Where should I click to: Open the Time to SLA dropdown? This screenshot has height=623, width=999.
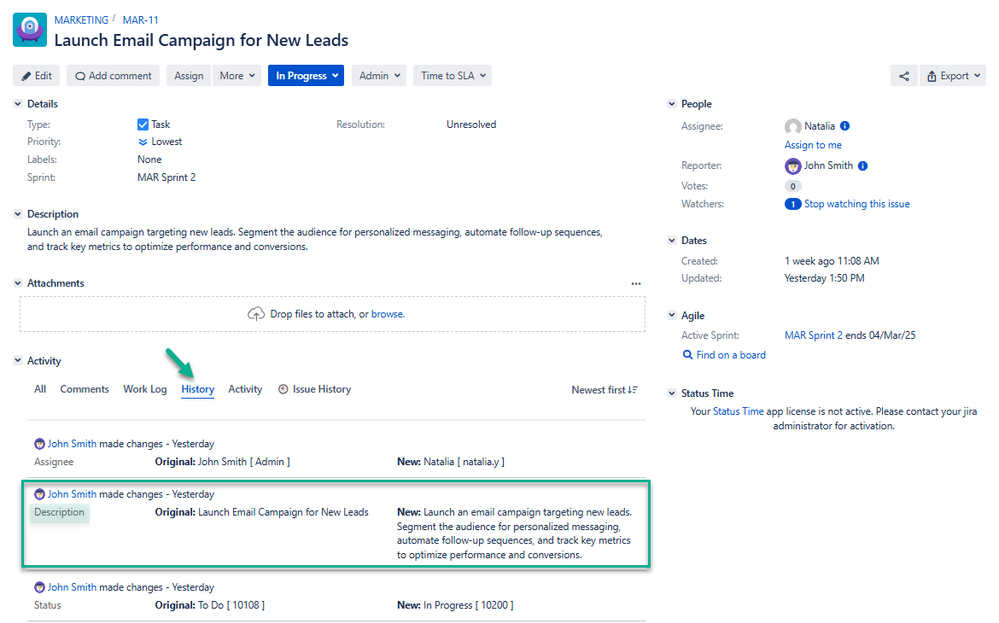click(x=453, y=76)
